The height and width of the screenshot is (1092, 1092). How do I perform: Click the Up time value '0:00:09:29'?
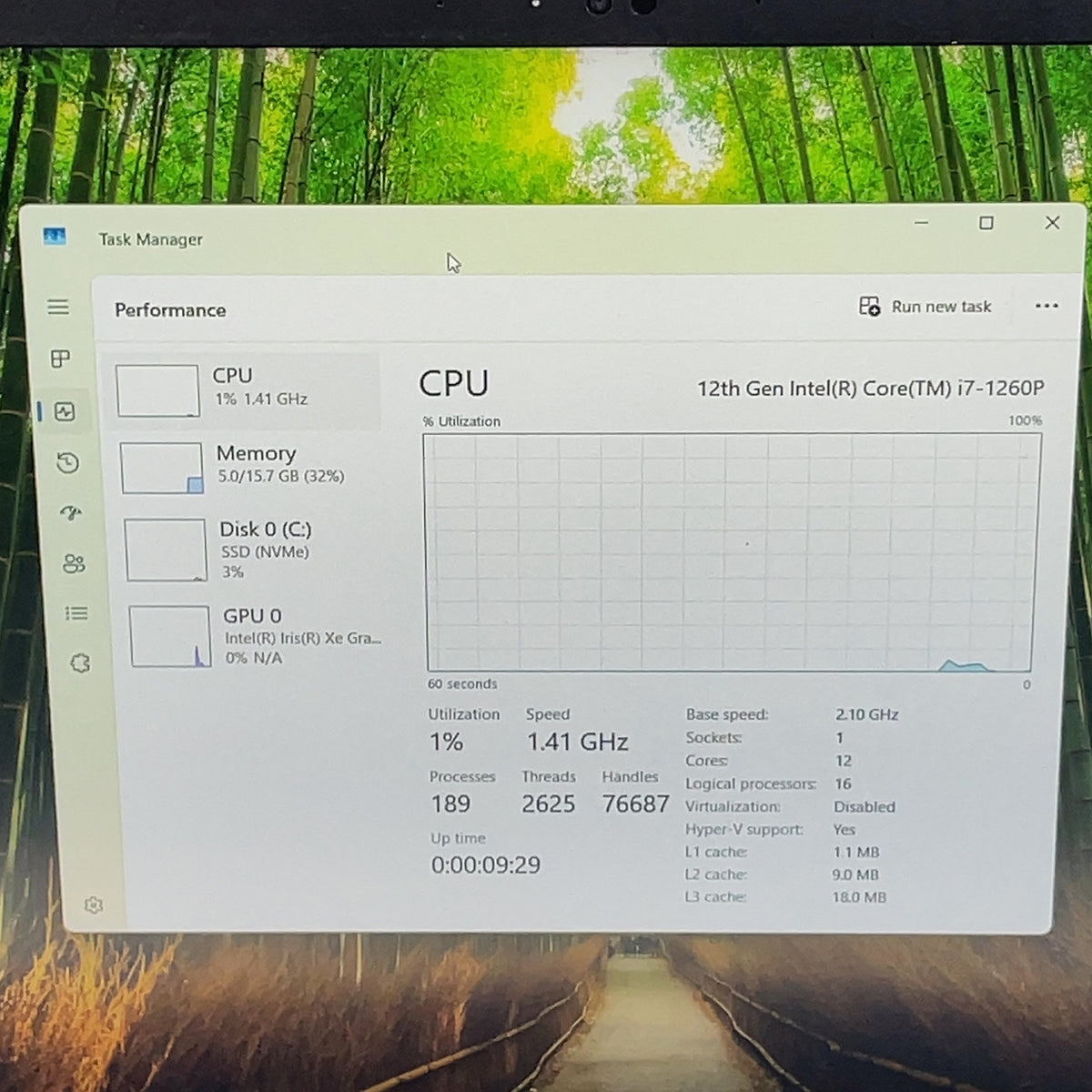(486, 864)
